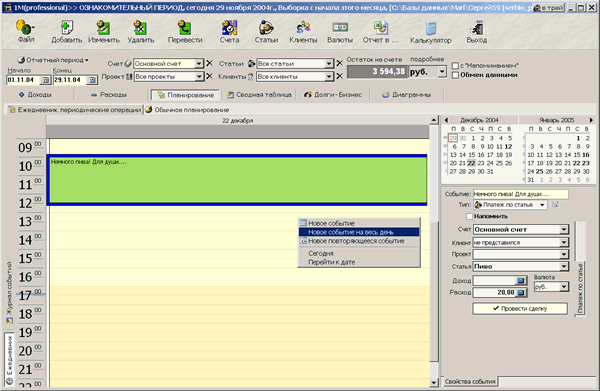Viewport: 600px width, 391px height.
Task: Open the Все клиенты dropdown
Action: pos(329,77)
